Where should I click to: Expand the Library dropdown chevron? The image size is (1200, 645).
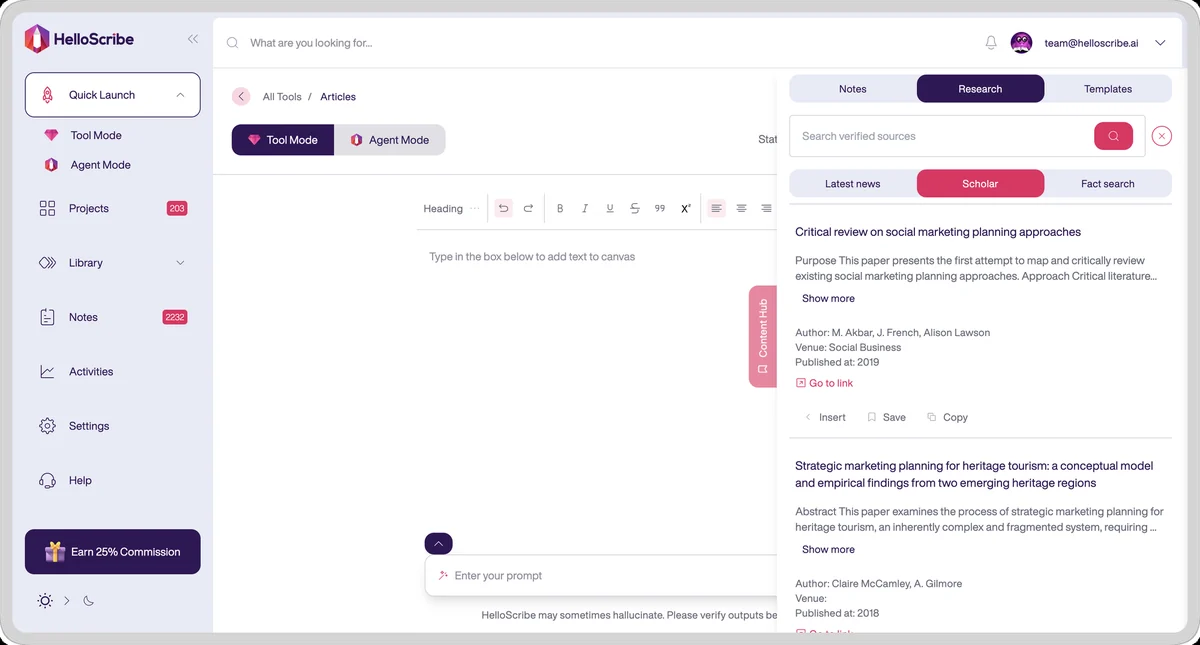pyautogui.click(x=180, y=263)
